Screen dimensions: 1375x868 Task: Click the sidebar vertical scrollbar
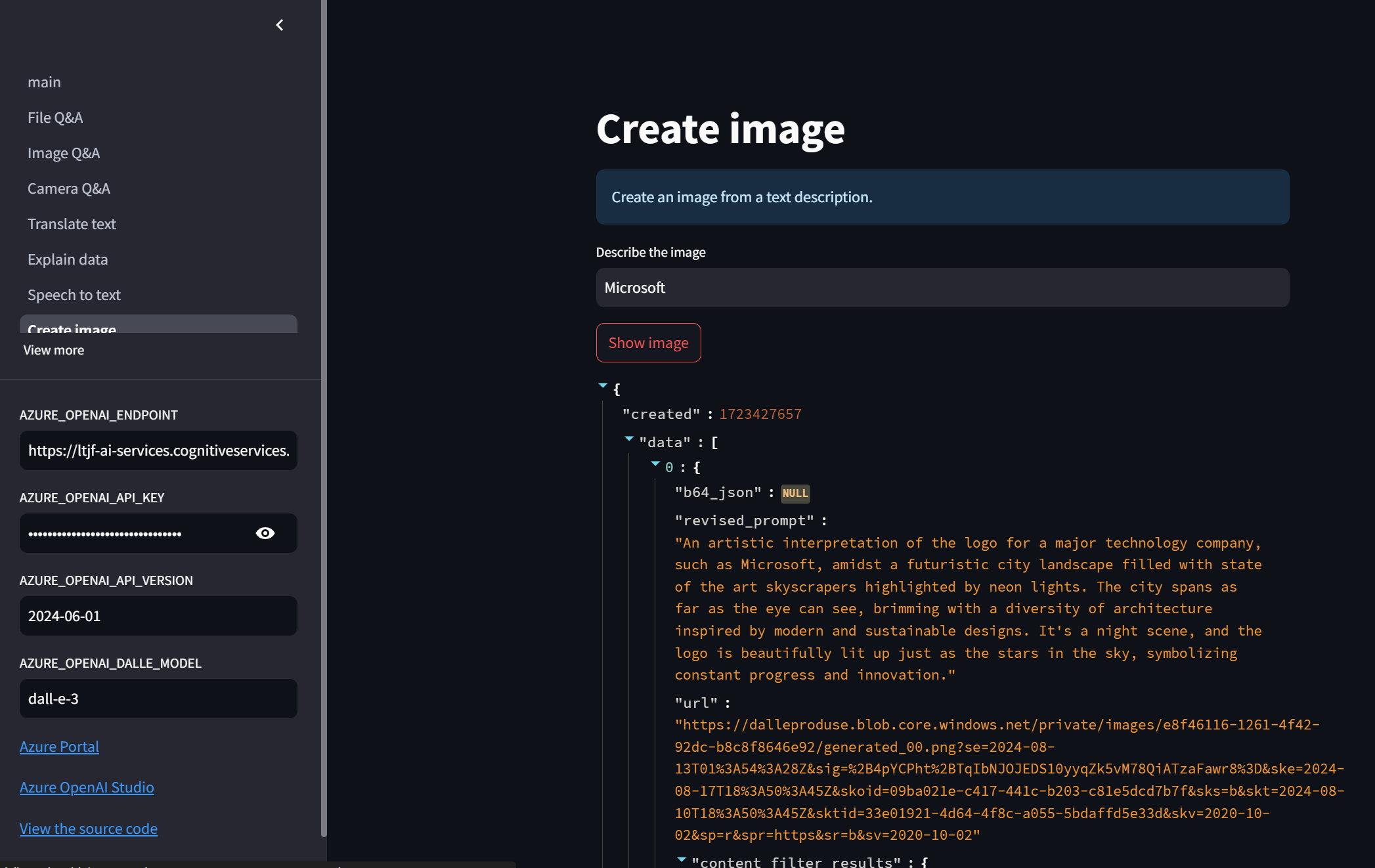pos(324,418)
